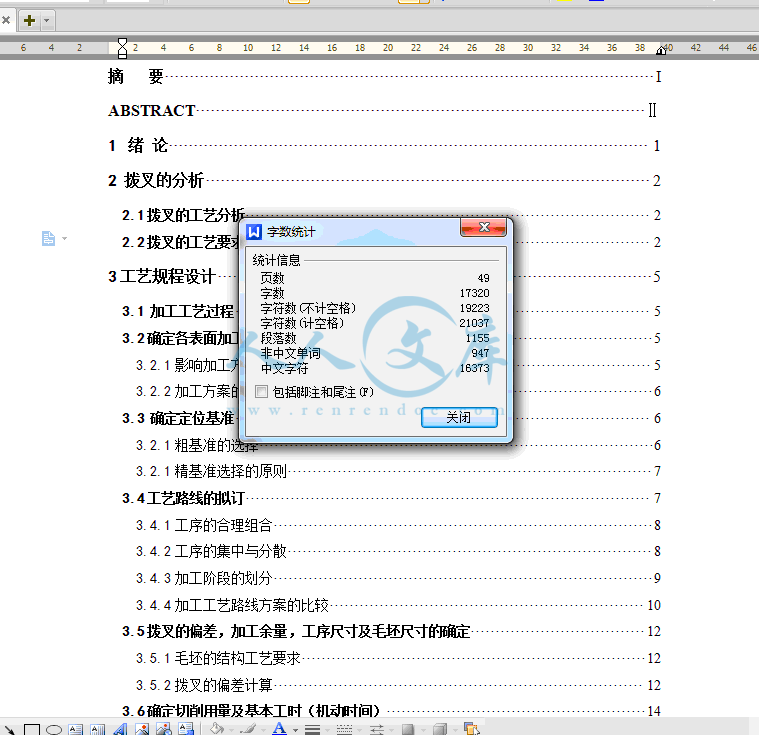
Task: Expand the line style dropdown arrow
Action: pos(327,730)
